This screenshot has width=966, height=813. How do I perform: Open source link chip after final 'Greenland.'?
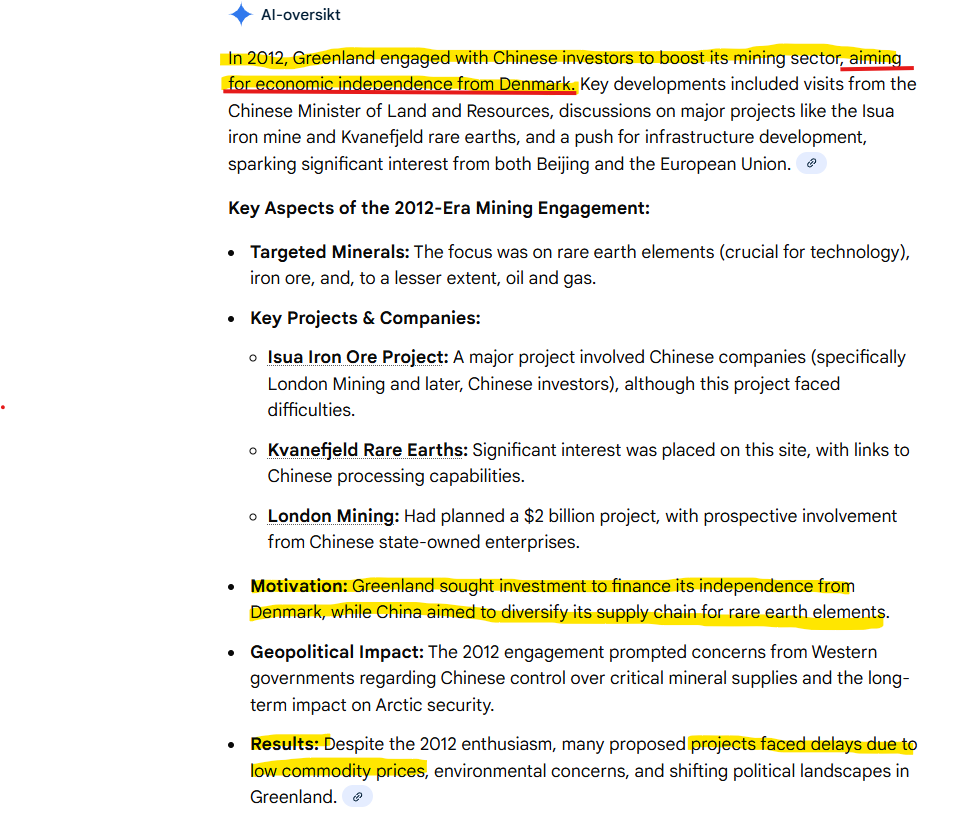[x=358, y=797]
